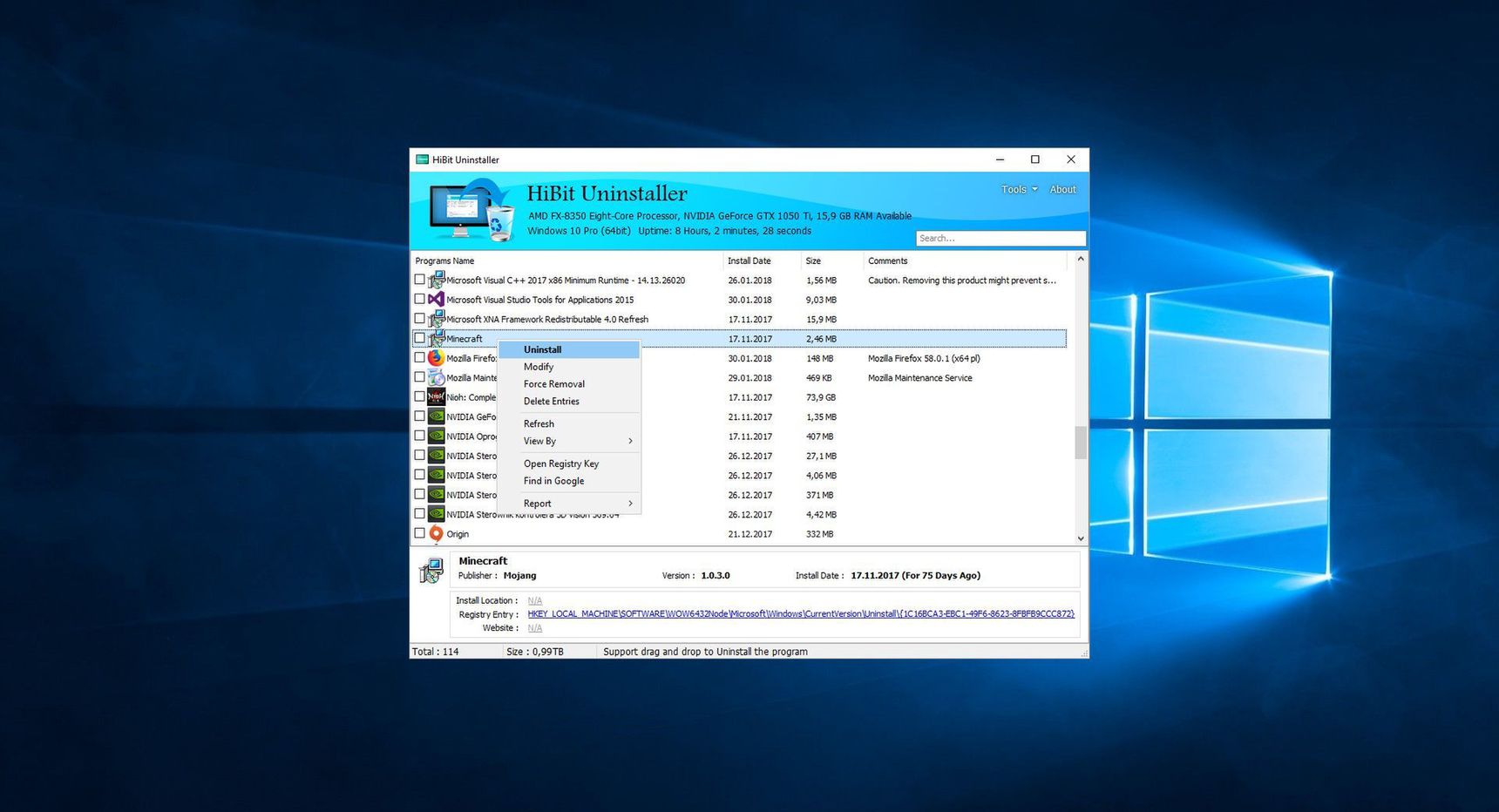The image size is (1499, 812).
Task: Tick the Nioh checkbox
Action: (419, 396)
